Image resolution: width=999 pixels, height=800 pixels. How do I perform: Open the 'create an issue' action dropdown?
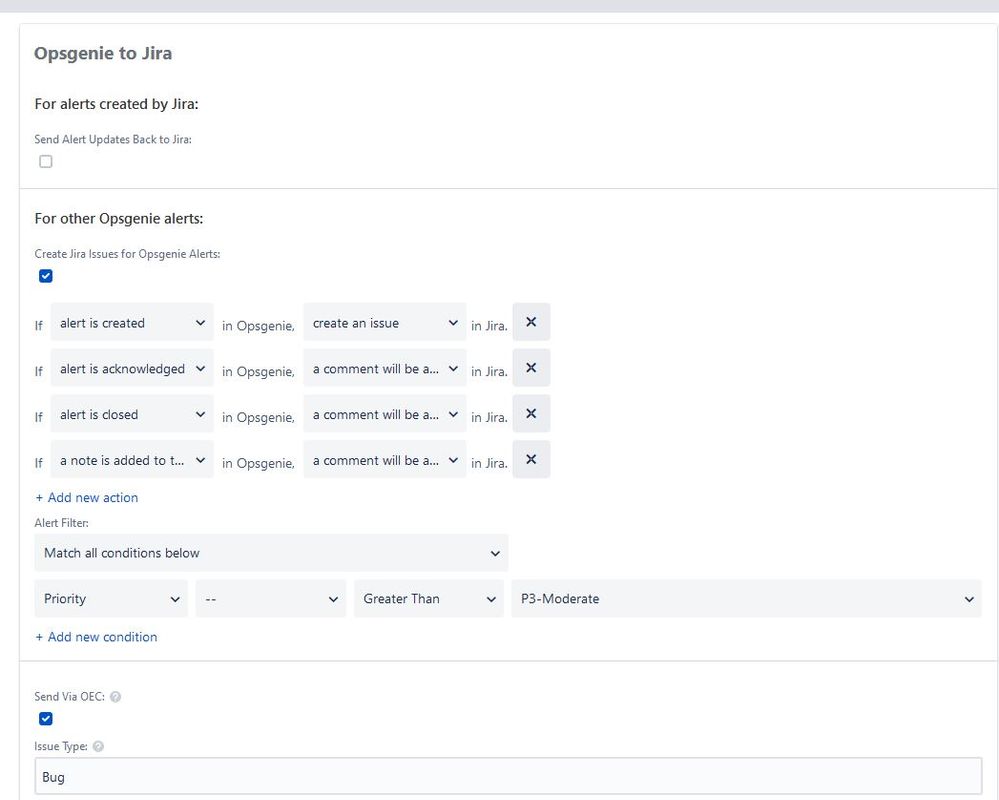(385, 323)
